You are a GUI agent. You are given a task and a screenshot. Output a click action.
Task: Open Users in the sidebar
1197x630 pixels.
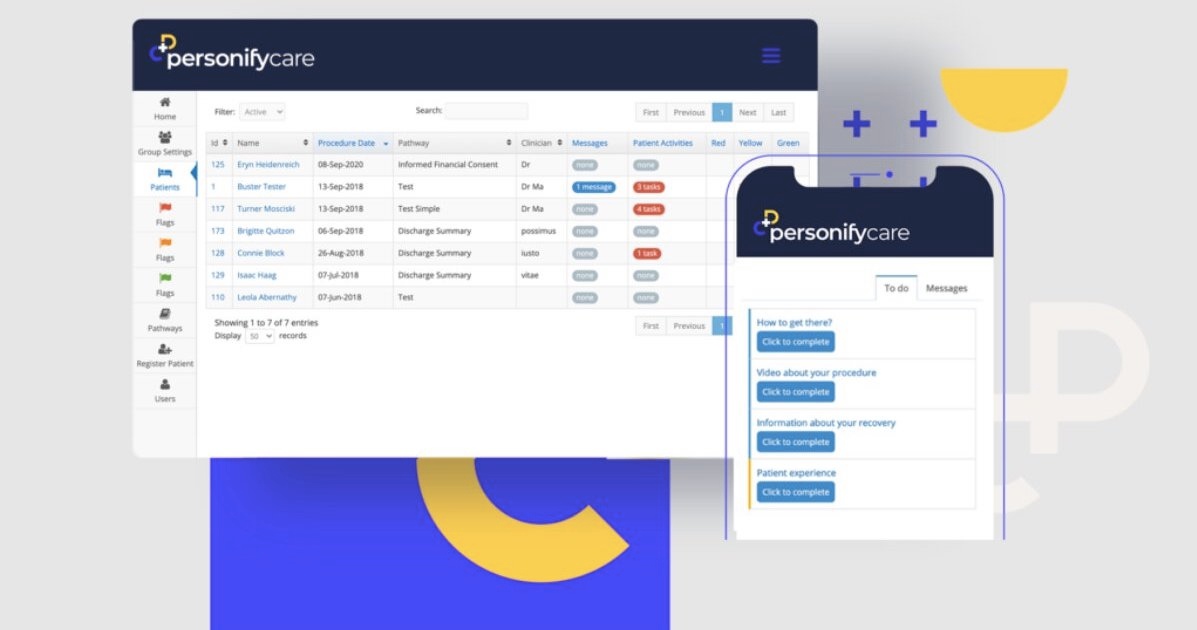click(165, 391)
